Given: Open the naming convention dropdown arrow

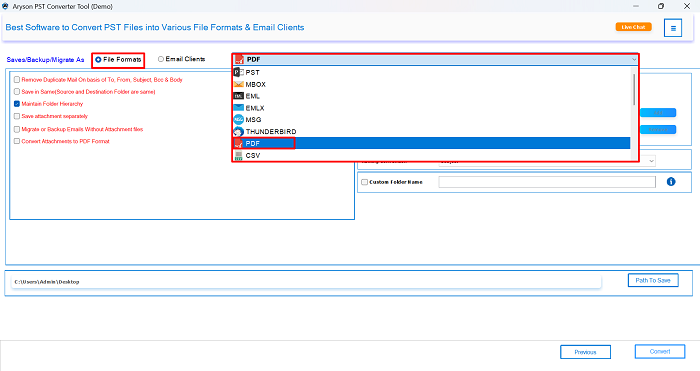Looking at the screenshot, I should (651, 161).
